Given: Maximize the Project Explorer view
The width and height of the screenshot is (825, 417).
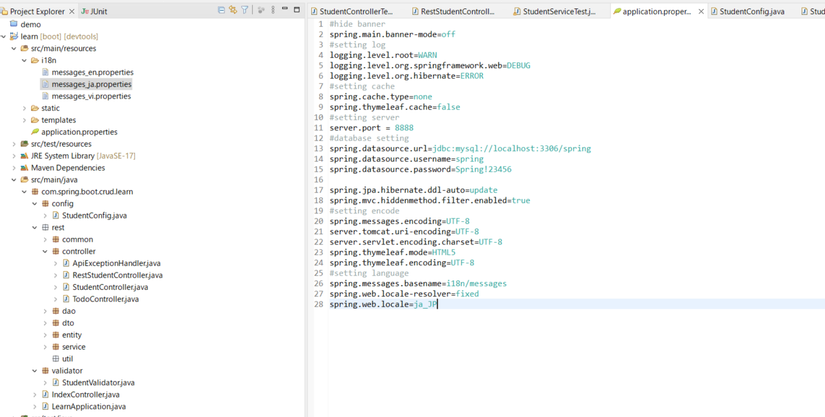Looking at the screenshot, I should click(297, 9).
